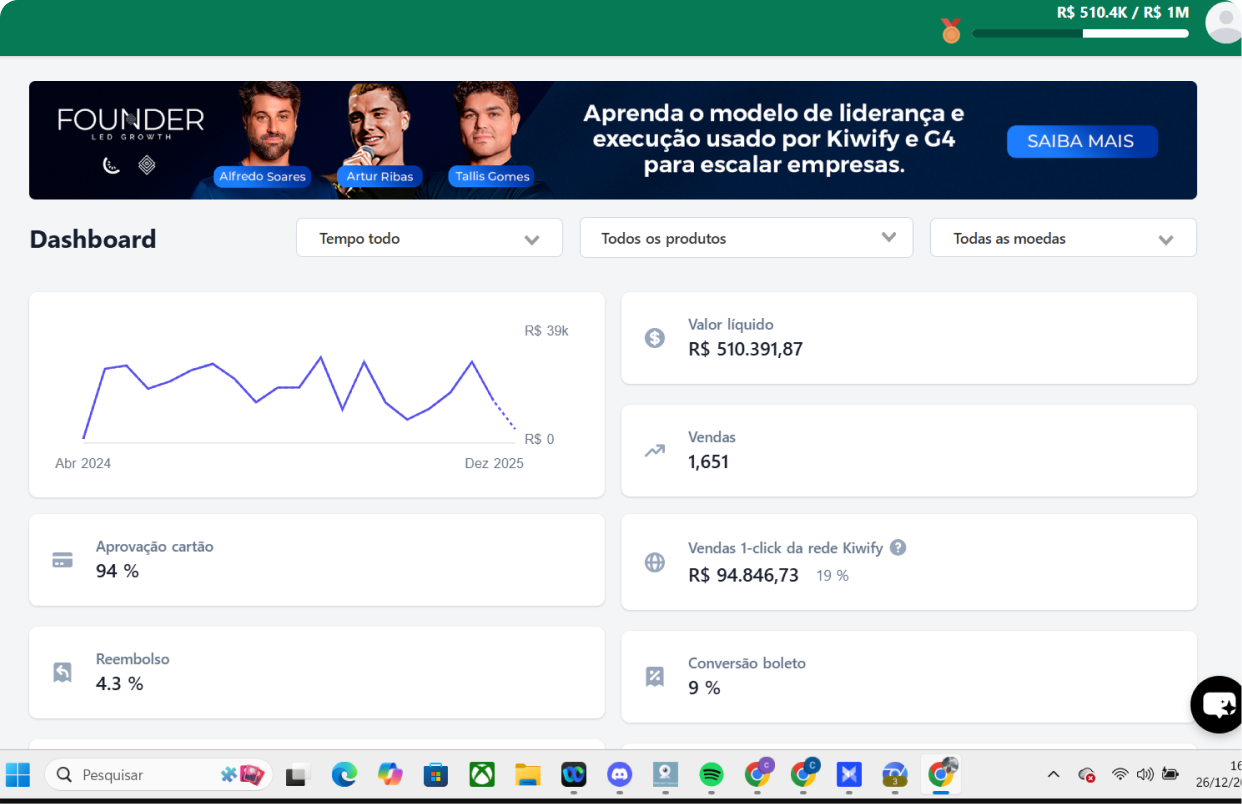Click the dollar icon next to Valor líquido
This screenshot has height=804, width=1242.
pos(654,338)
